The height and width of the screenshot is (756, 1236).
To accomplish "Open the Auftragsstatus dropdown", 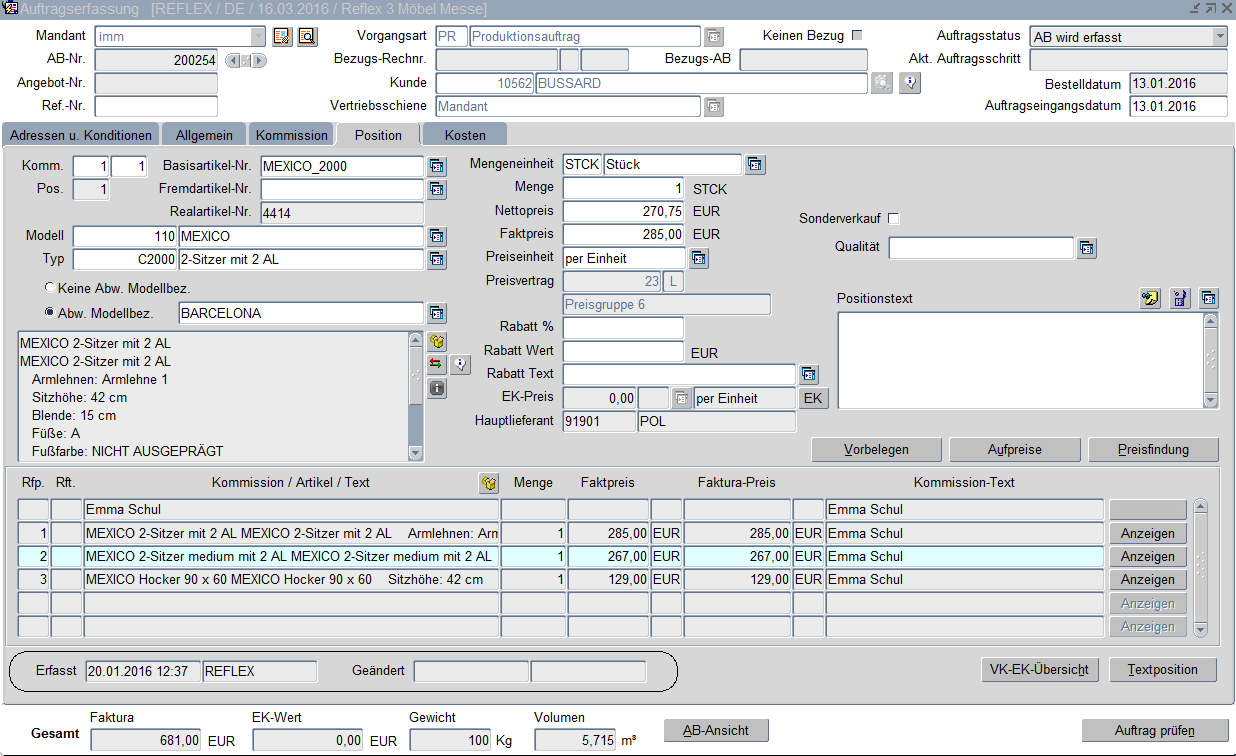I will (1219, 37).
